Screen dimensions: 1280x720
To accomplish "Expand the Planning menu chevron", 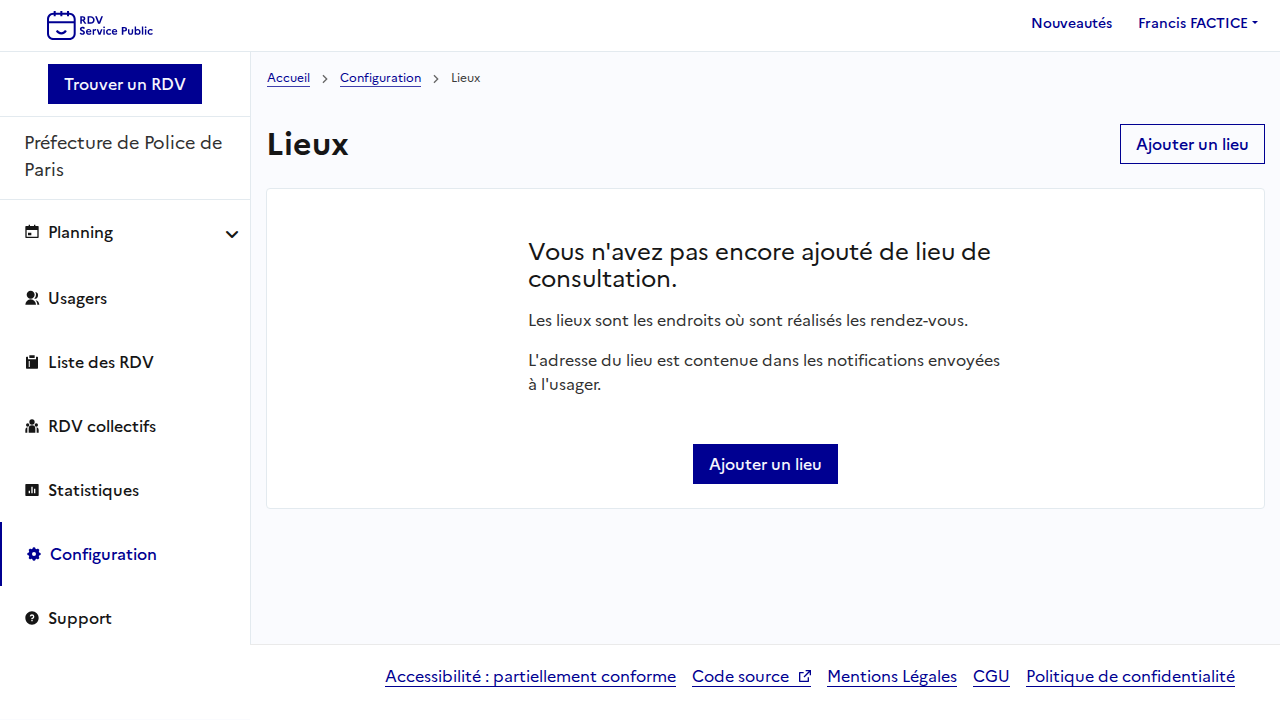I will [x=232, y=234].
